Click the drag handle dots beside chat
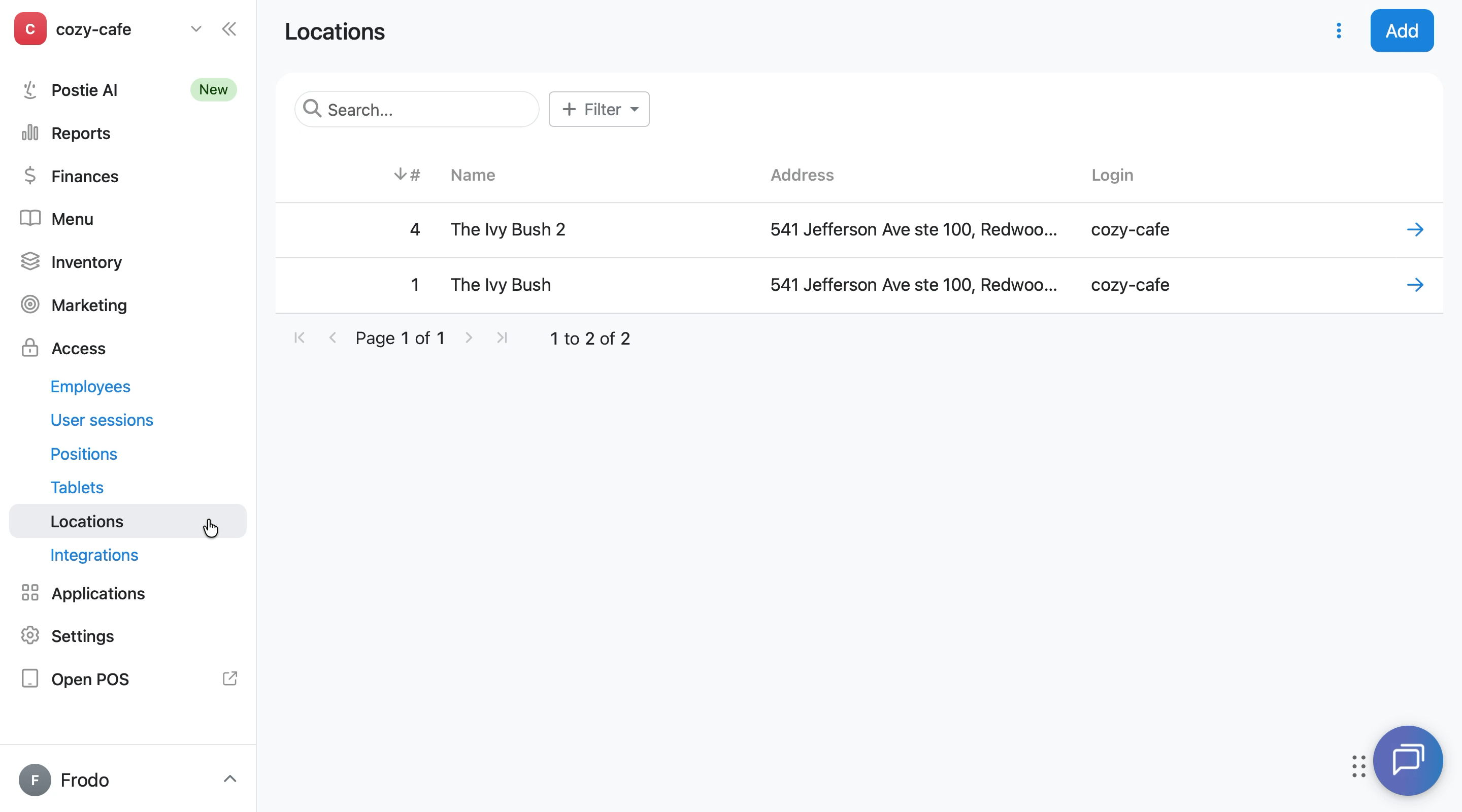 pos(1359,767)
